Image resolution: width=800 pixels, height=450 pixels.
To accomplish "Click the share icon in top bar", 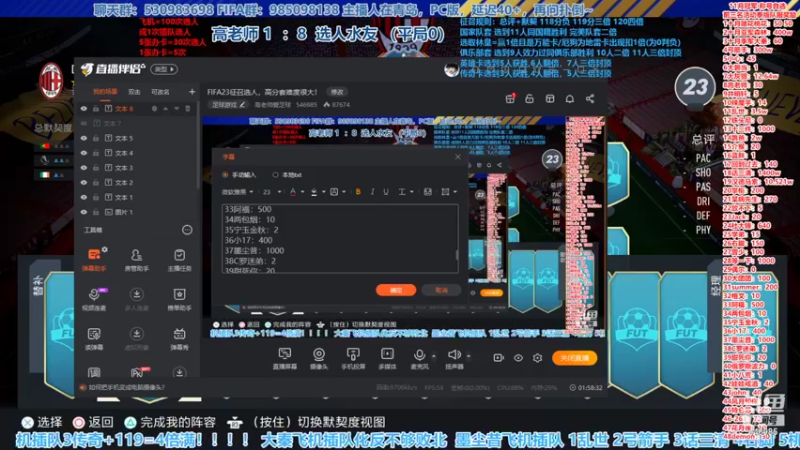I will (x=590, y=98).
